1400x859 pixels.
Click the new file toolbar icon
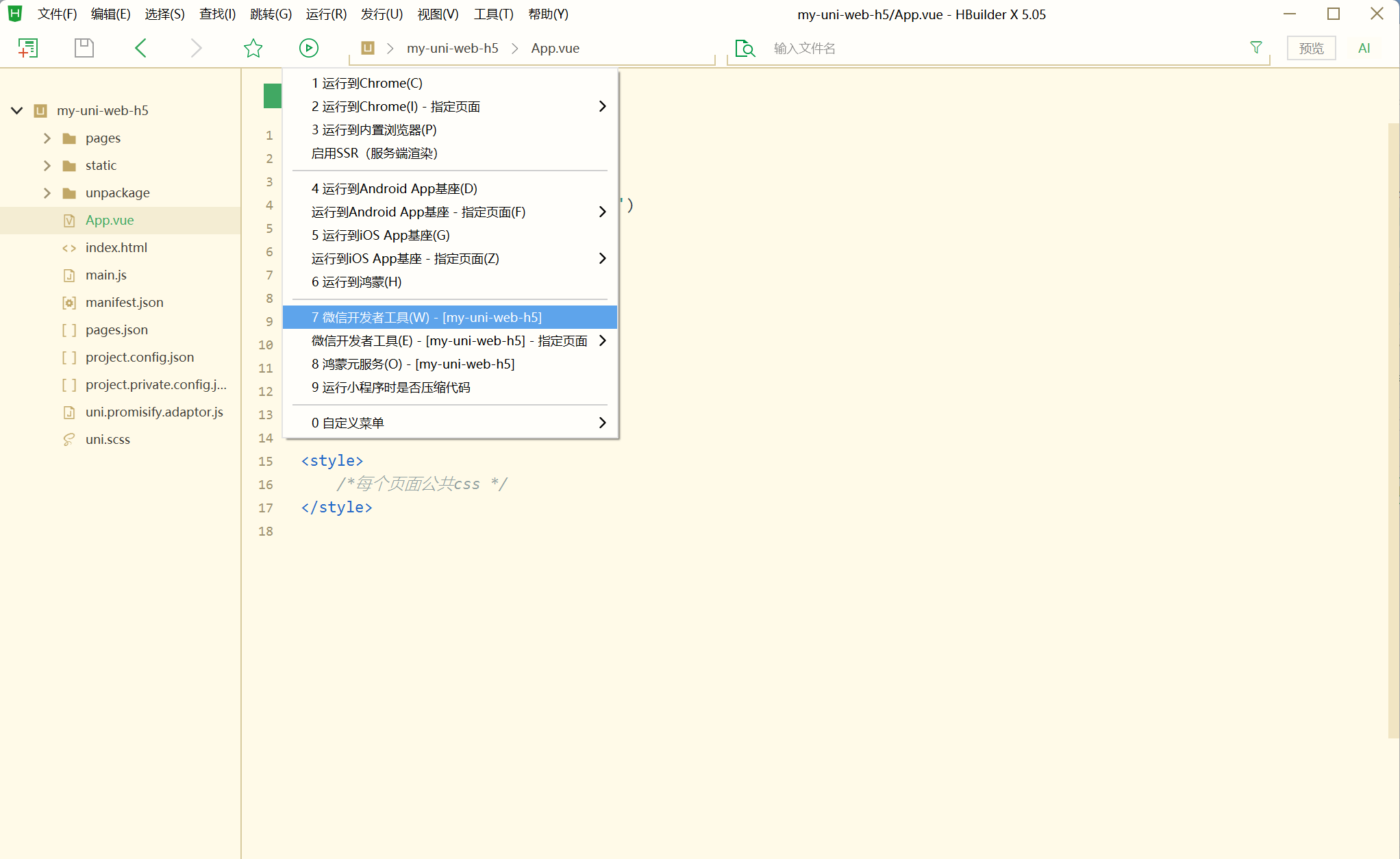27,48
